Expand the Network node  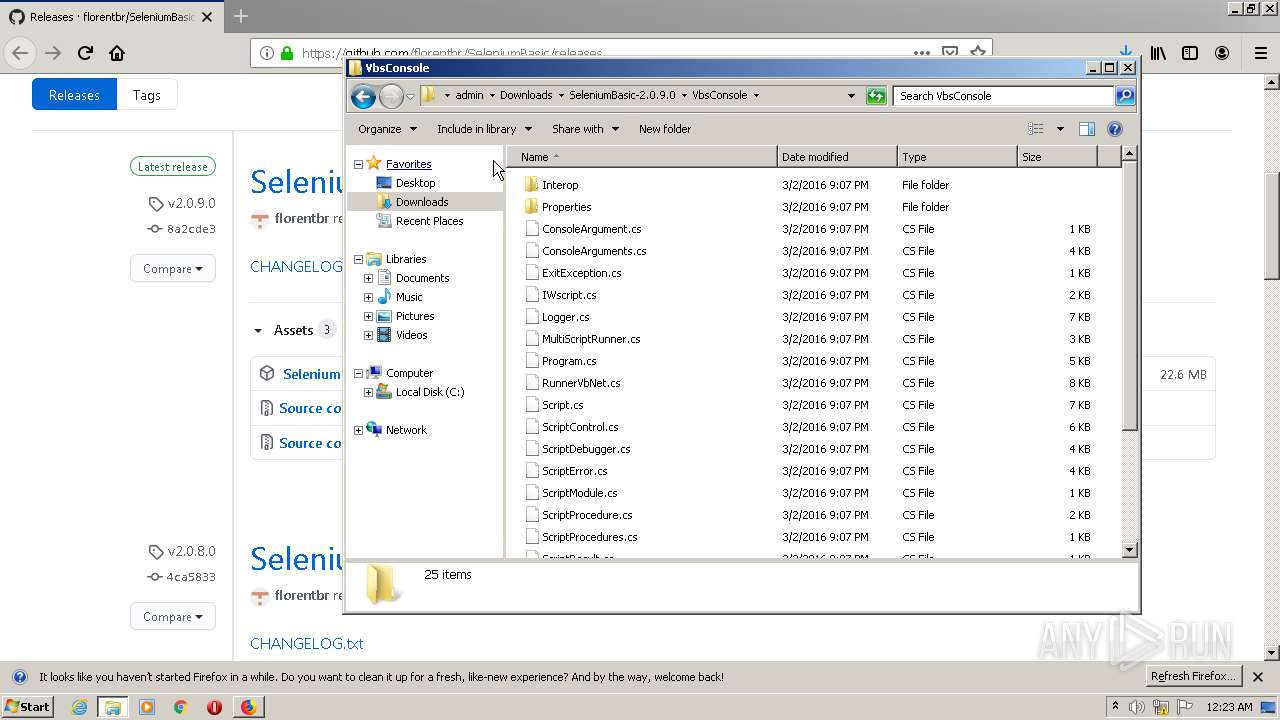358,430
